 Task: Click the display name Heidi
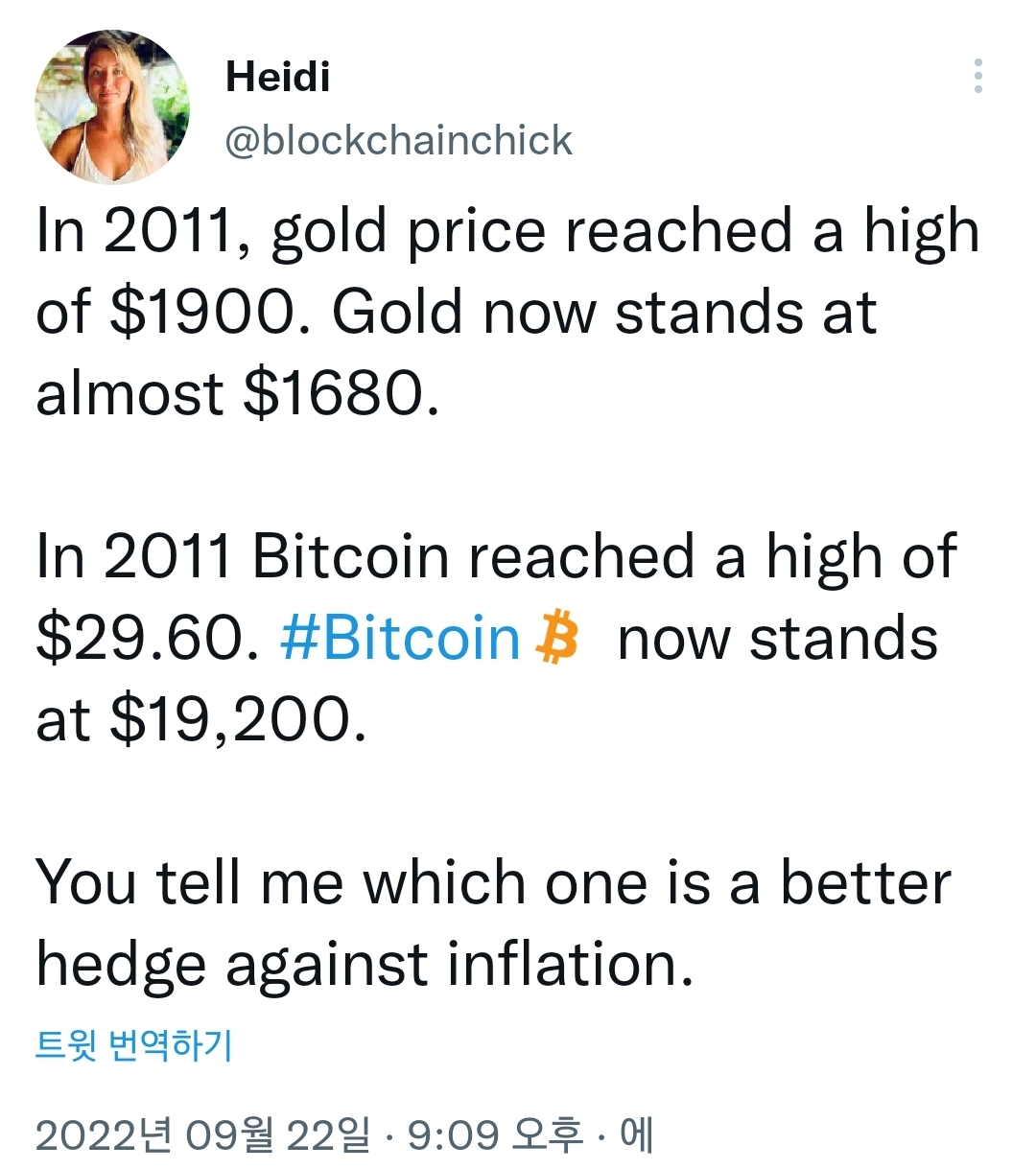click(277, 77)
